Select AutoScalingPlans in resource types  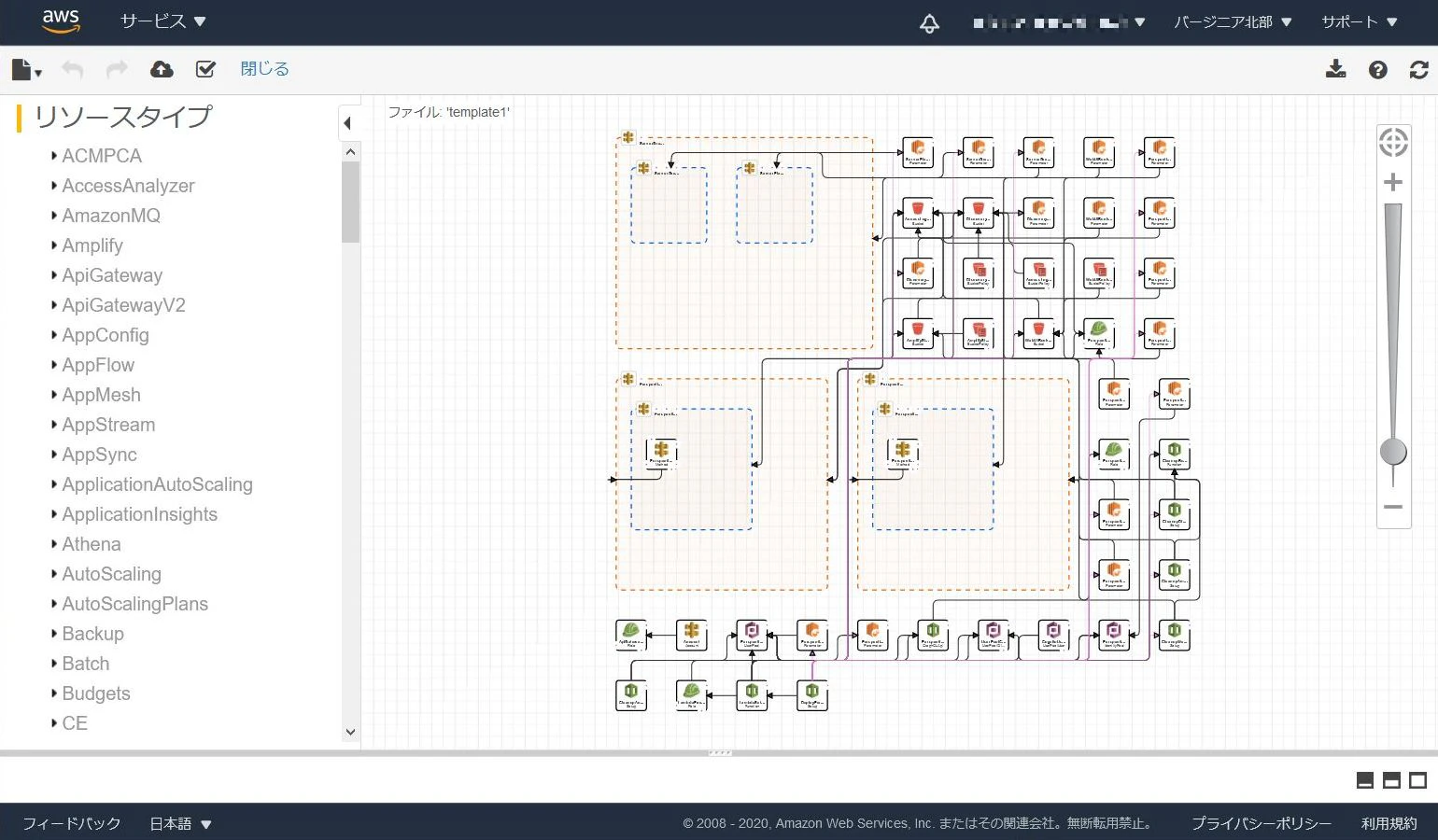pos(134,604)
